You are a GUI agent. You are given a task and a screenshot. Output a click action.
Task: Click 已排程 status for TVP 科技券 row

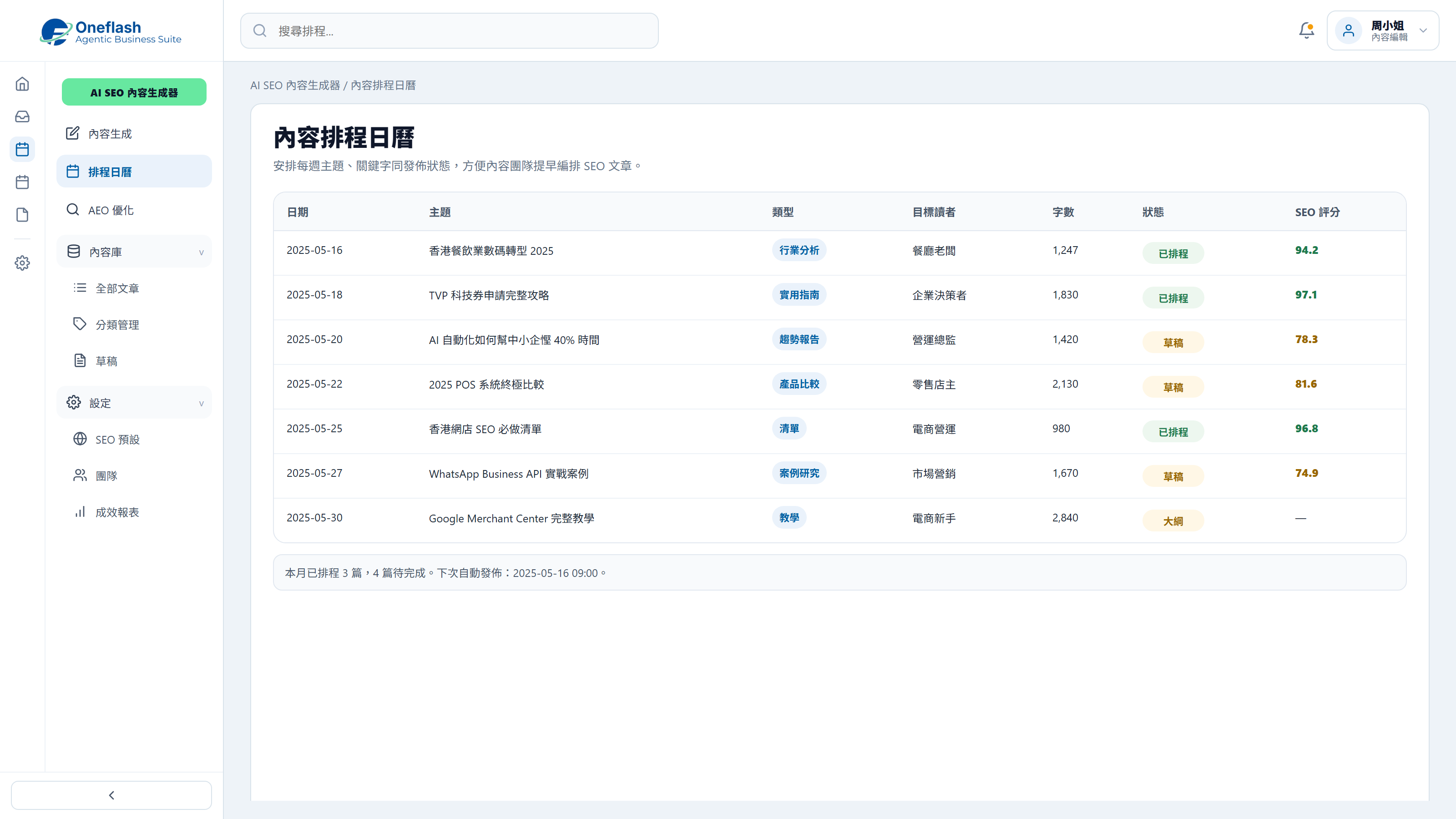pyautogui.click(x=1173, y=298)
